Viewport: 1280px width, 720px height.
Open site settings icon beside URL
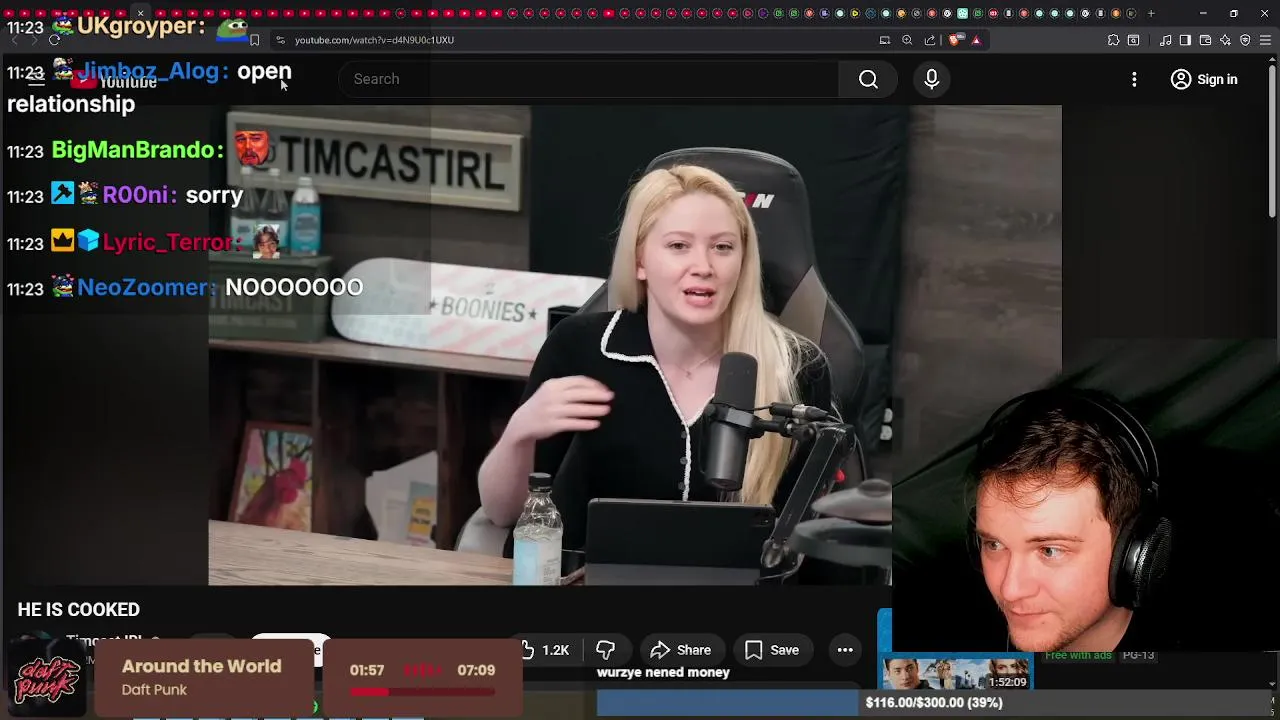(281, 40)
